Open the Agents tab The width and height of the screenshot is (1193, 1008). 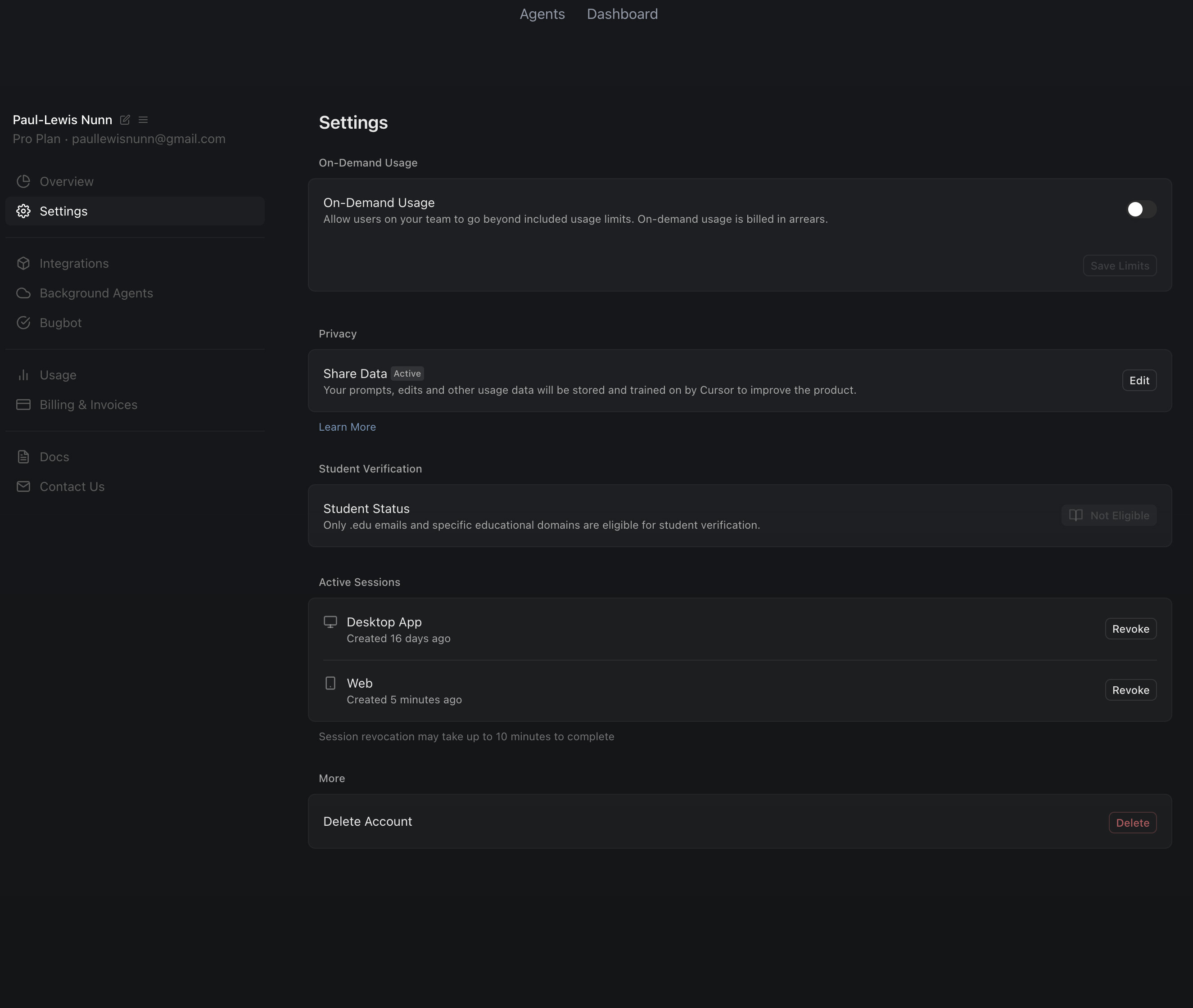pyautogui.click(x=542, y=14)
